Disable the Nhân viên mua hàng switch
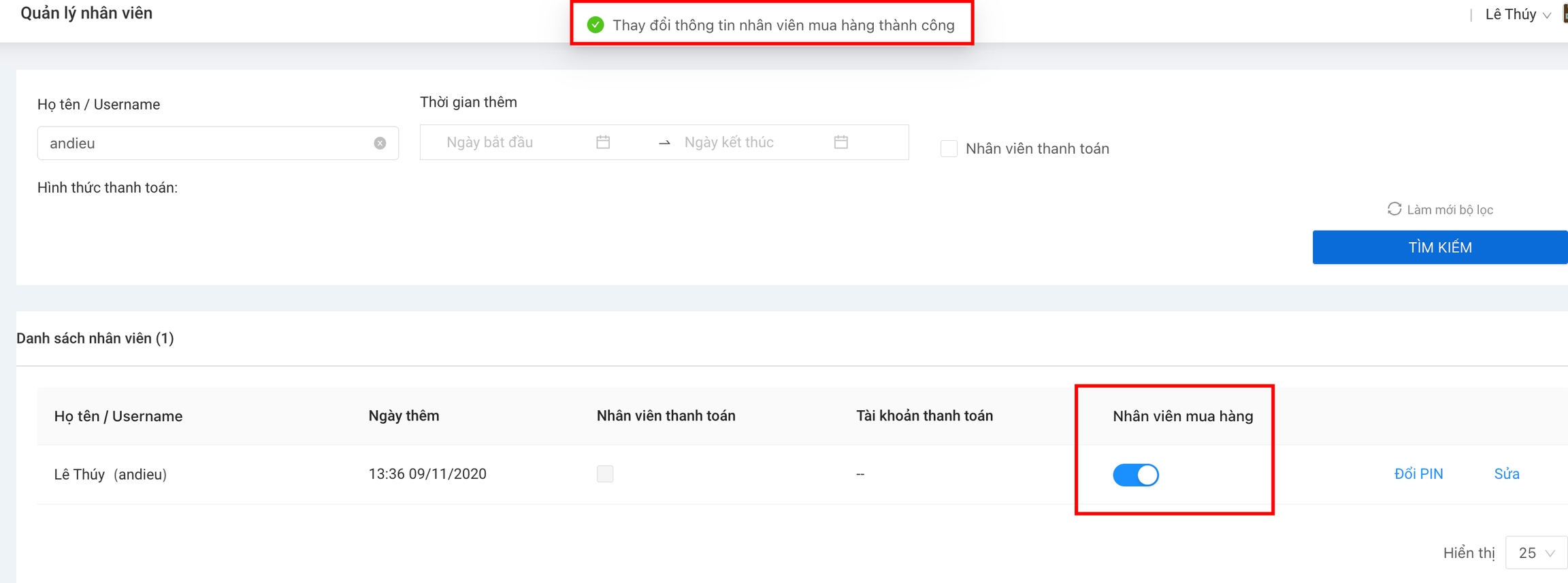This screenshot has height=583, width=1568. 1135,474
